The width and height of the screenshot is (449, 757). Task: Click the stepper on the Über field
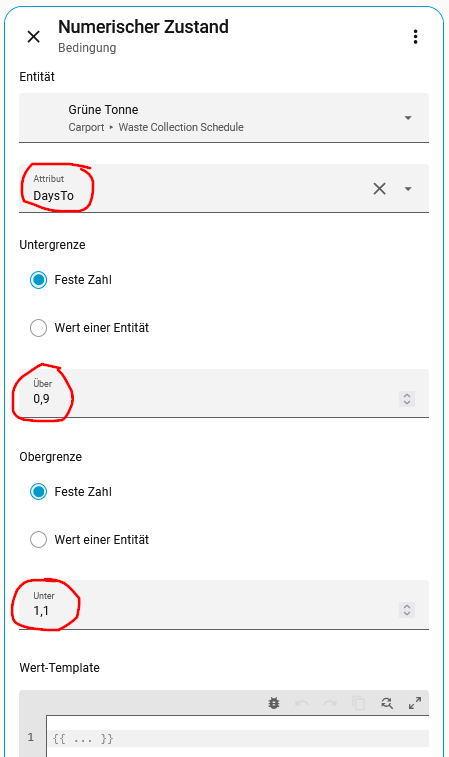pyautogui.click(x=407, y=399)
